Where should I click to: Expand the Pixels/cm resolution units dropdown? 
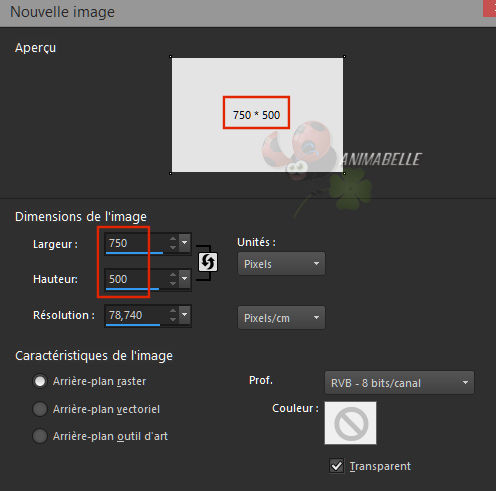[281, 318]
